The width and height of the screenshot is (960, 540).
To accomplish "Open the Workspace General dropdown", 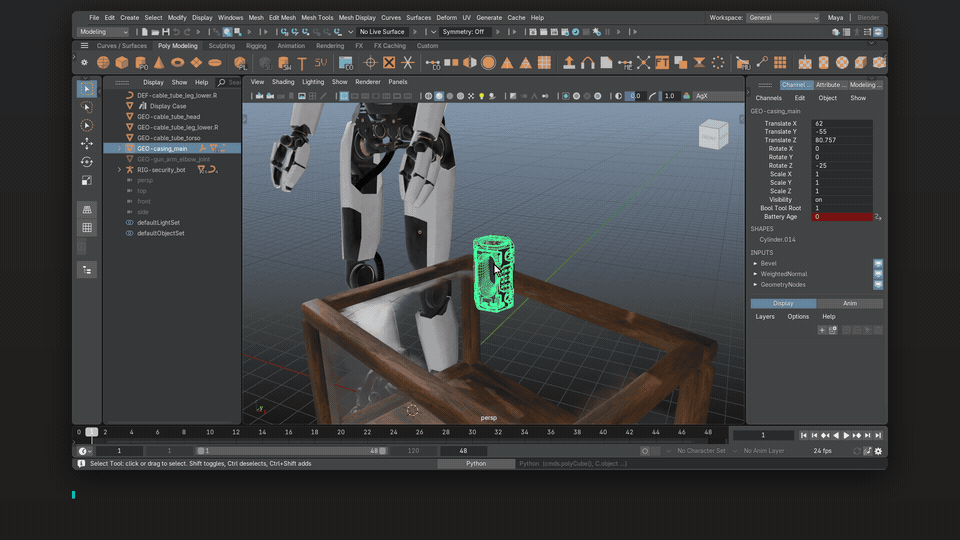I will 783,18.
